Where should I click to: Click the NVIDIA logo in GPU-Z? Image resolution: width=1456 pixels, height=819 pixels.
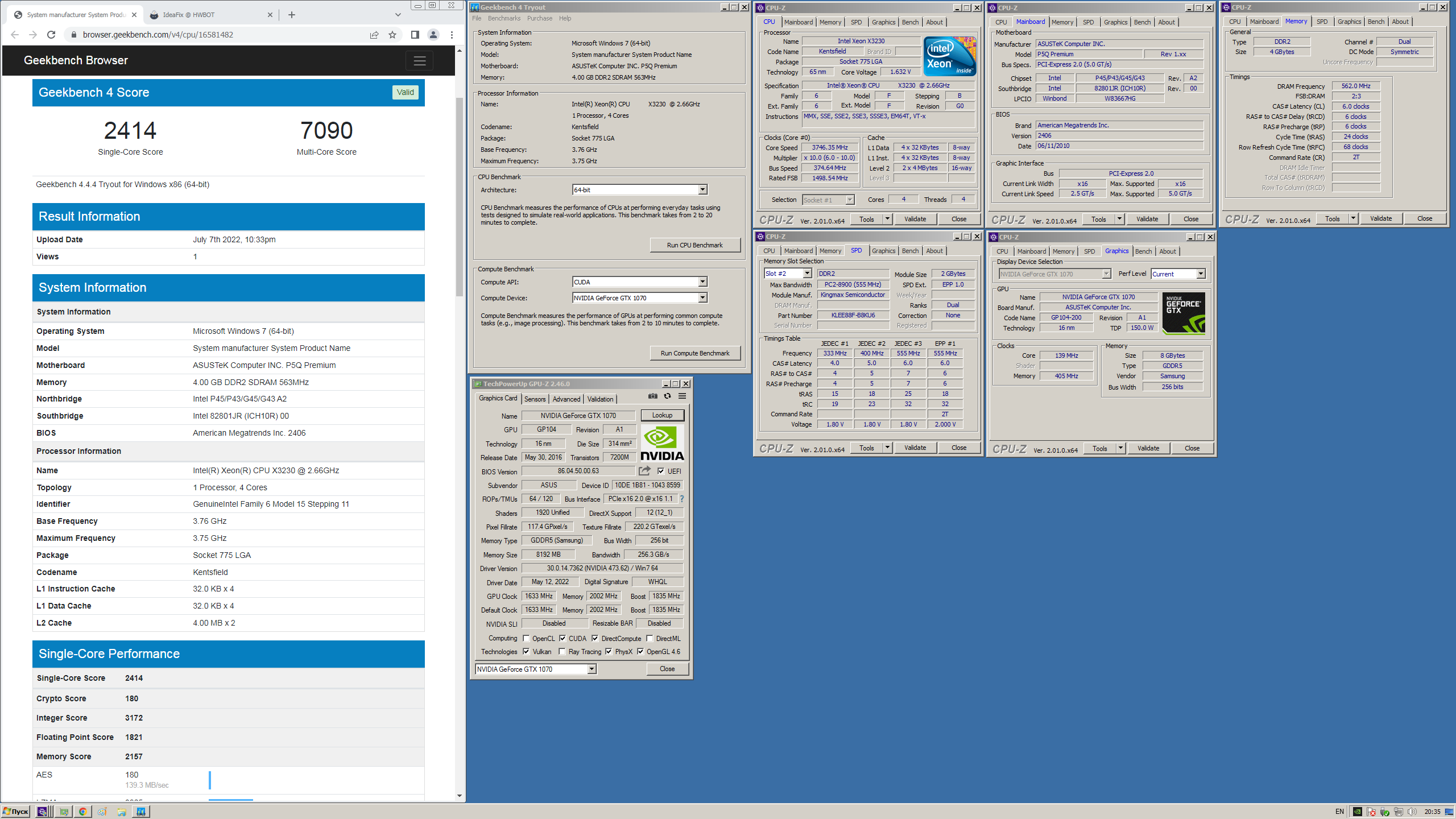662,444
